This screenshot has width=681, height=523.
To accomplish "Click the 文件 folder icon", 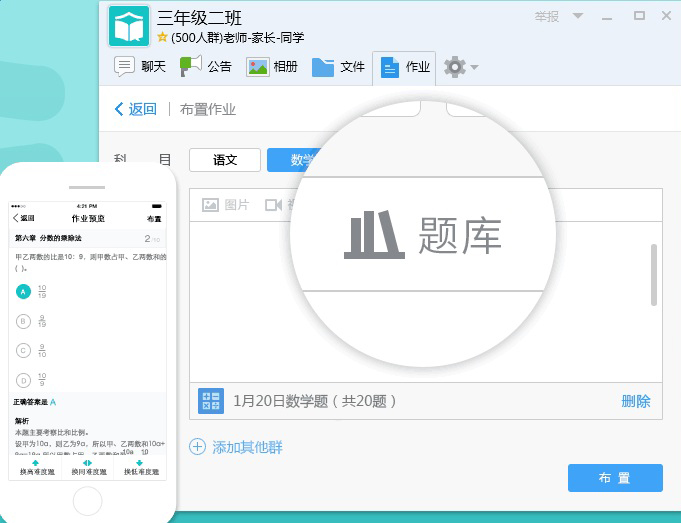I will click(322, 67).
